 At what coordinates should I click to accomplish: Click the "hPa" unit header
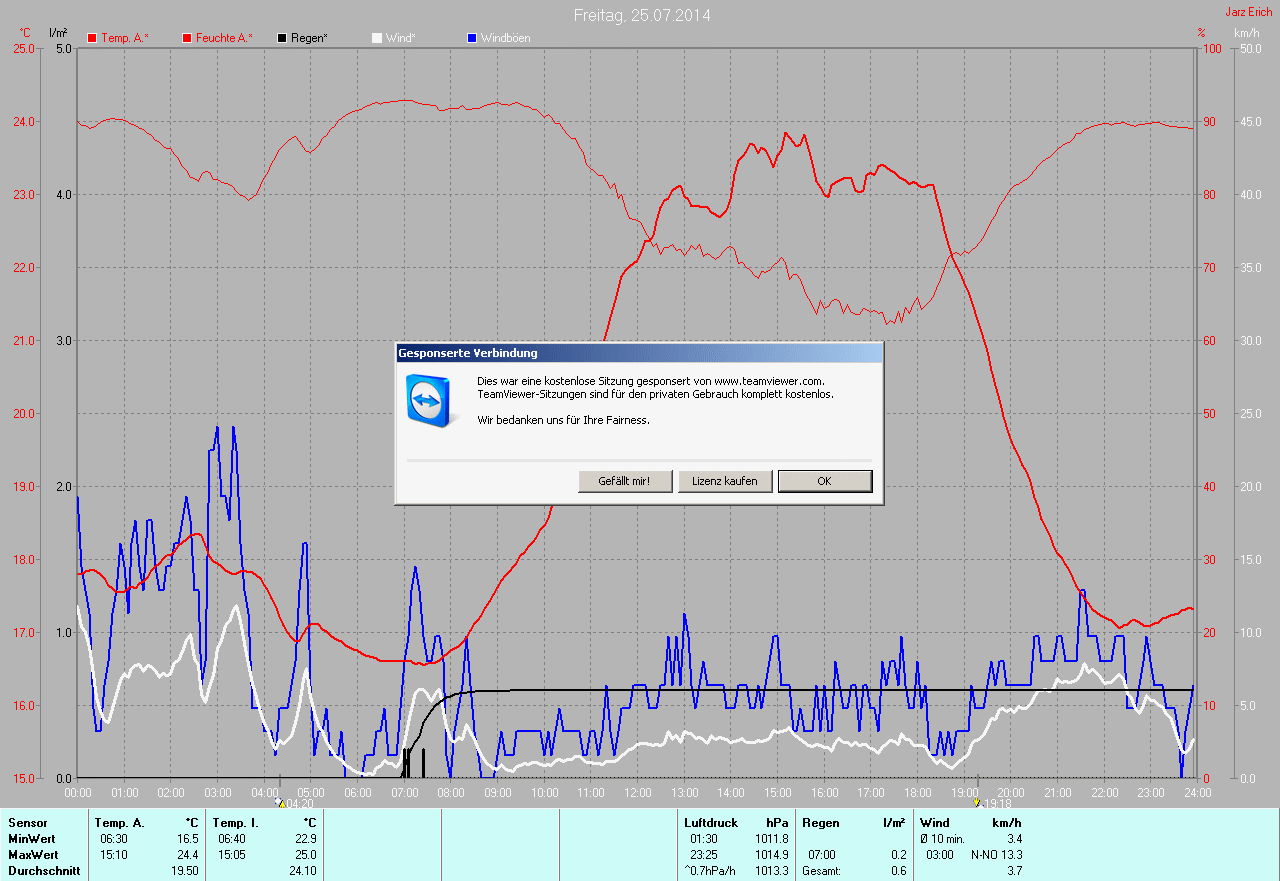pos(777,823)
